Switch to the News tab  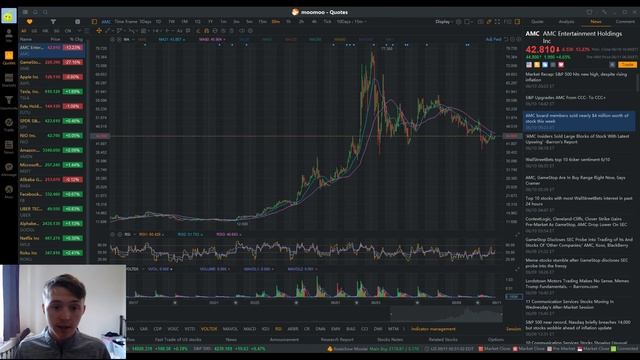coord(596,22)
